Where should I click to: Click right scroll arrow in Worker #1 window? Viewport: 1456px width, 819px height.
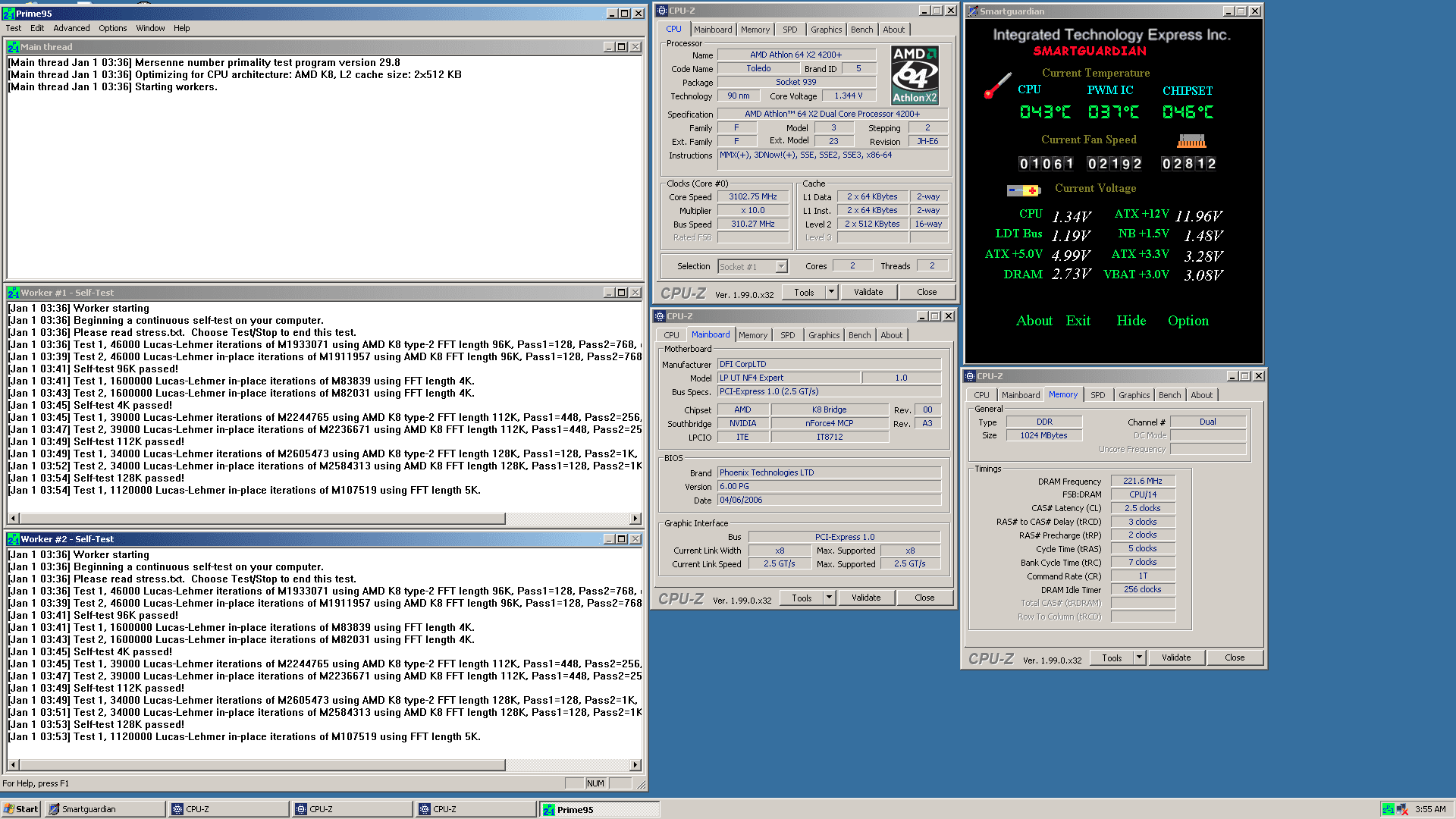pyautogui.click(x=635, y=519)
